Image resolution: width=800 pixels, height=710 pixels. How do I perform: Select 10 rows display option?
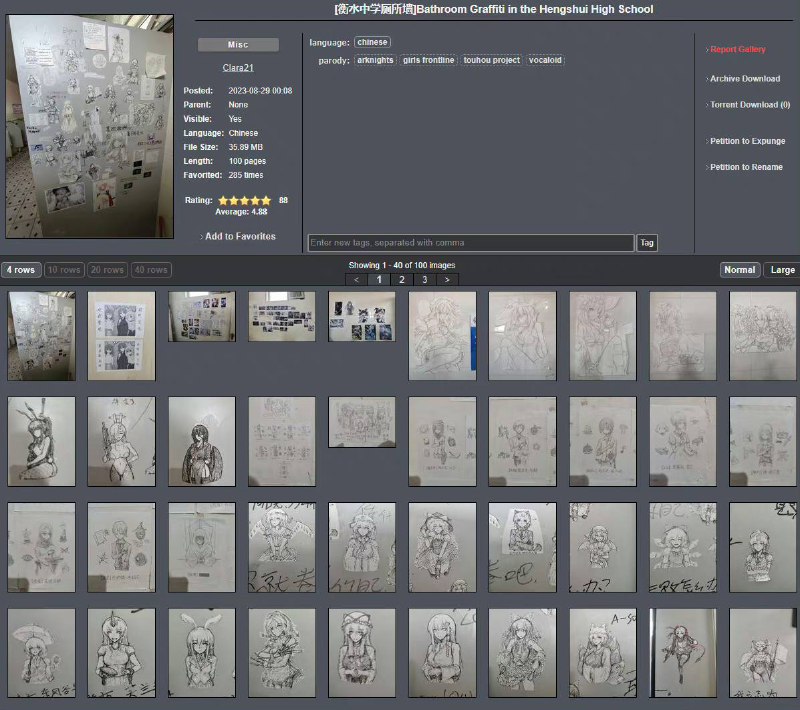(x=64, y=270)
